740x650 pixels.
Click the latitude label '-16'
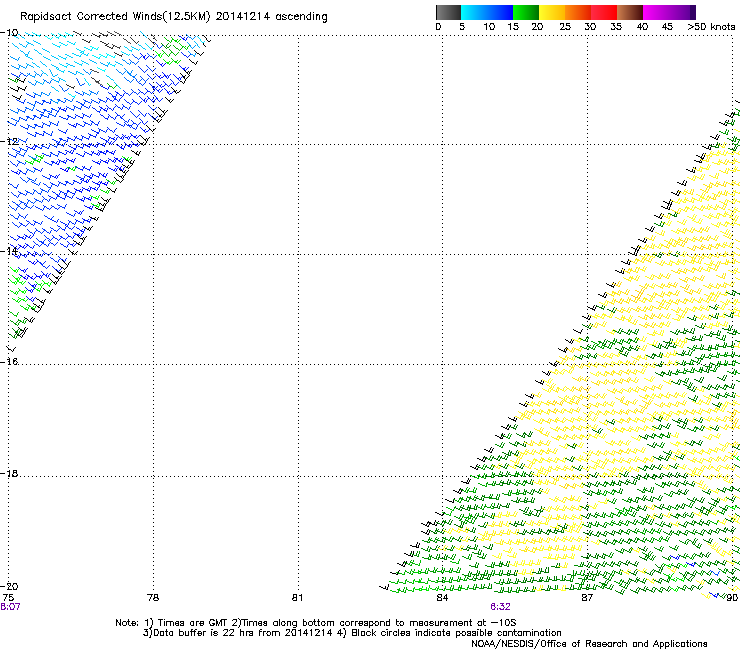click(9, 362)
